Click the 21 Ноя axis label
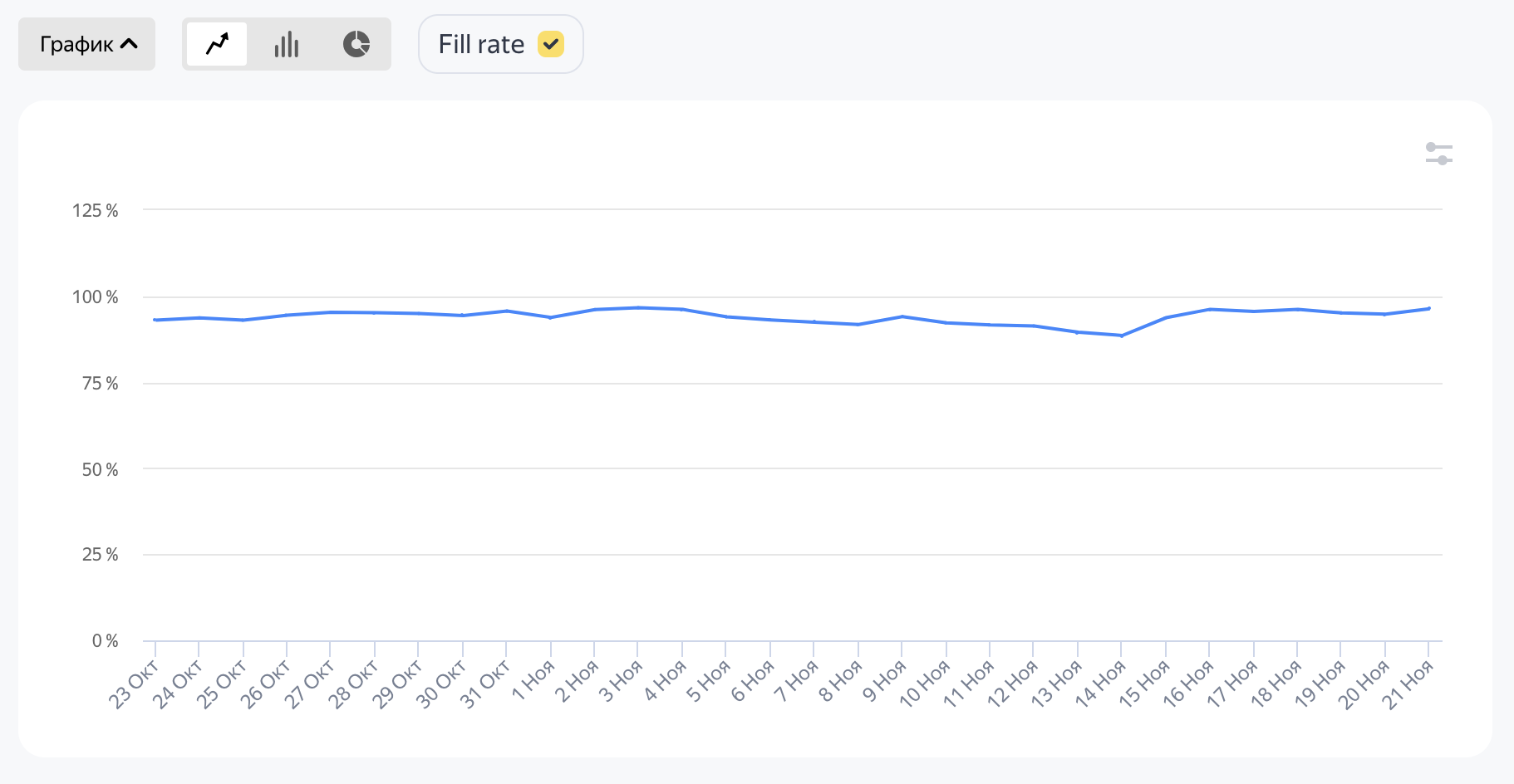This screenshot has width=1514, height=784. point(1407,684)
